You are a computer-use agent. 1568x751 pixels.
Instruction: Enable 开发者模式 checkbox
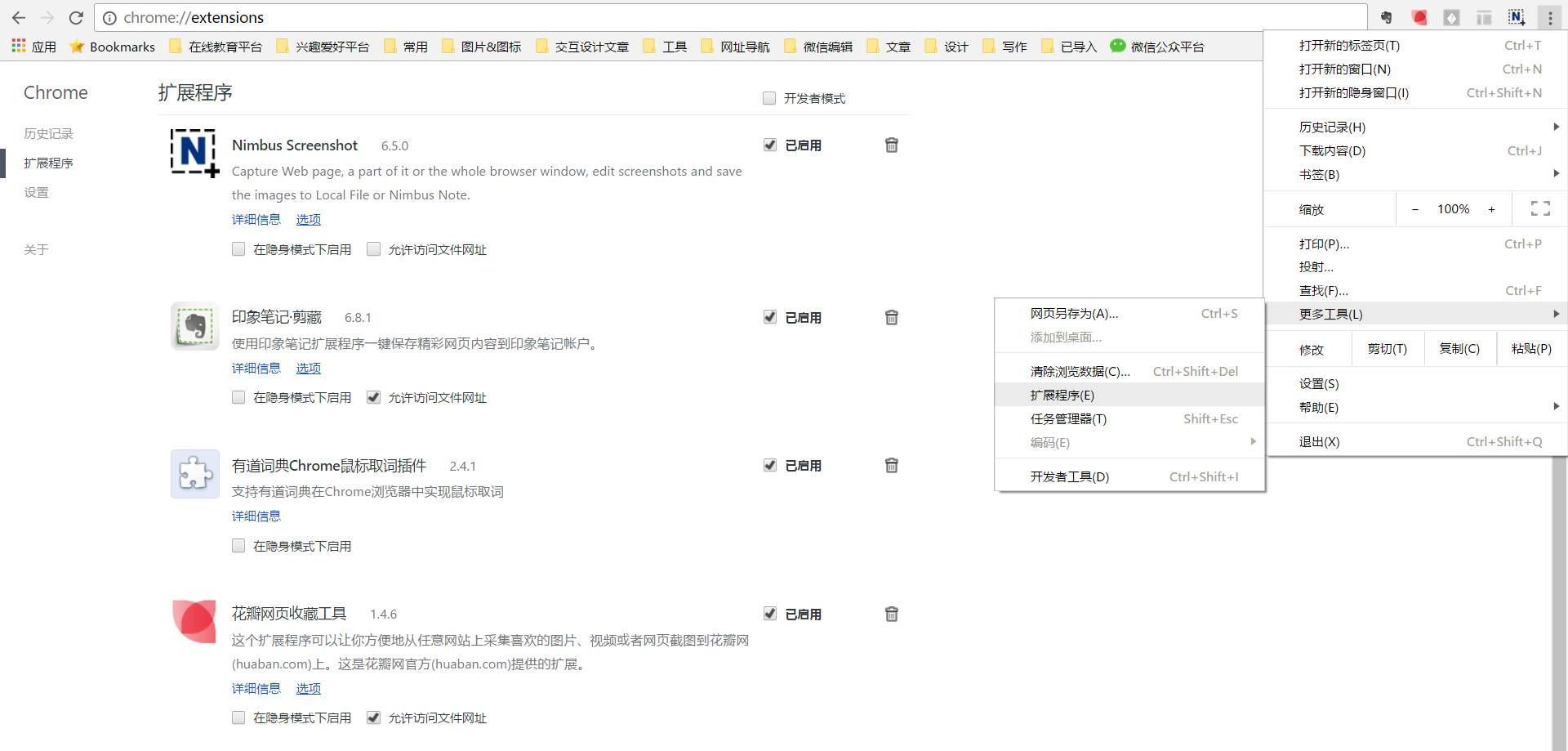click(x=768, y=98)
